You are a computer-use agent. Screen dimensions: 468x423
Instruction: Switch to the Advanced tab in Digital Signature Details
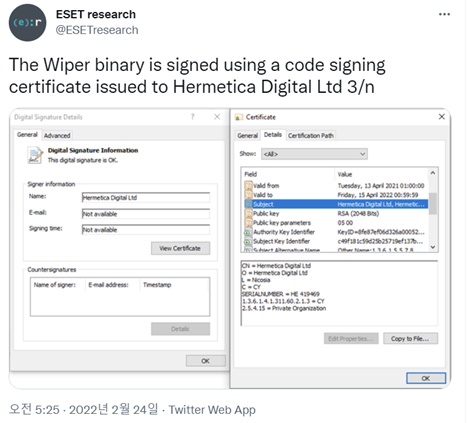pos(57,135)
